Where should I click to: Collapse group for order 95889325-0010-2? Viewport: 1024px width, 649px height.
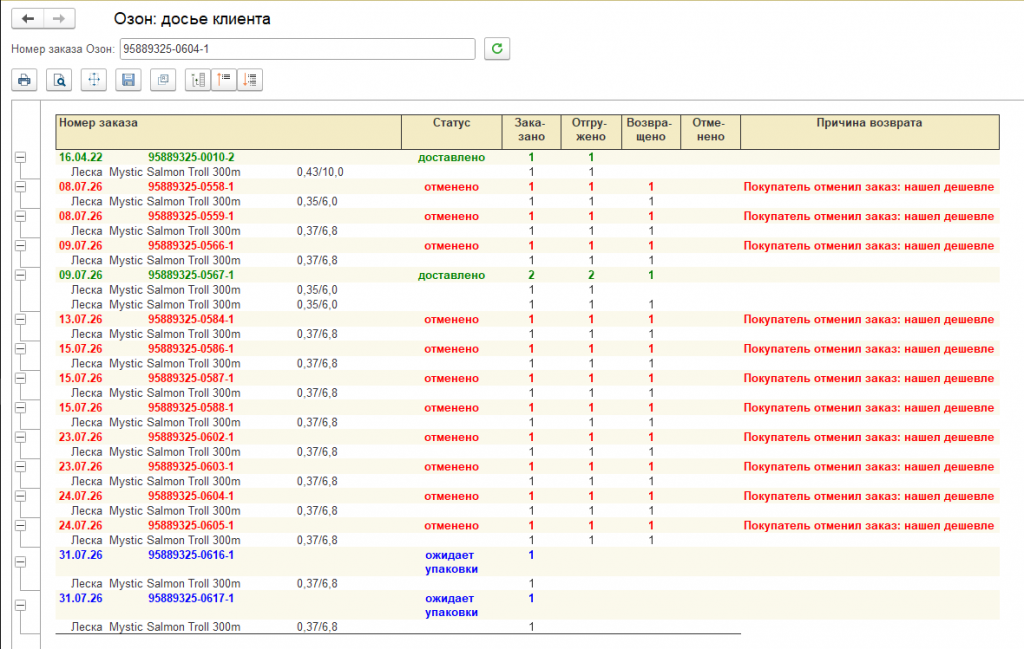click(21, 157)
